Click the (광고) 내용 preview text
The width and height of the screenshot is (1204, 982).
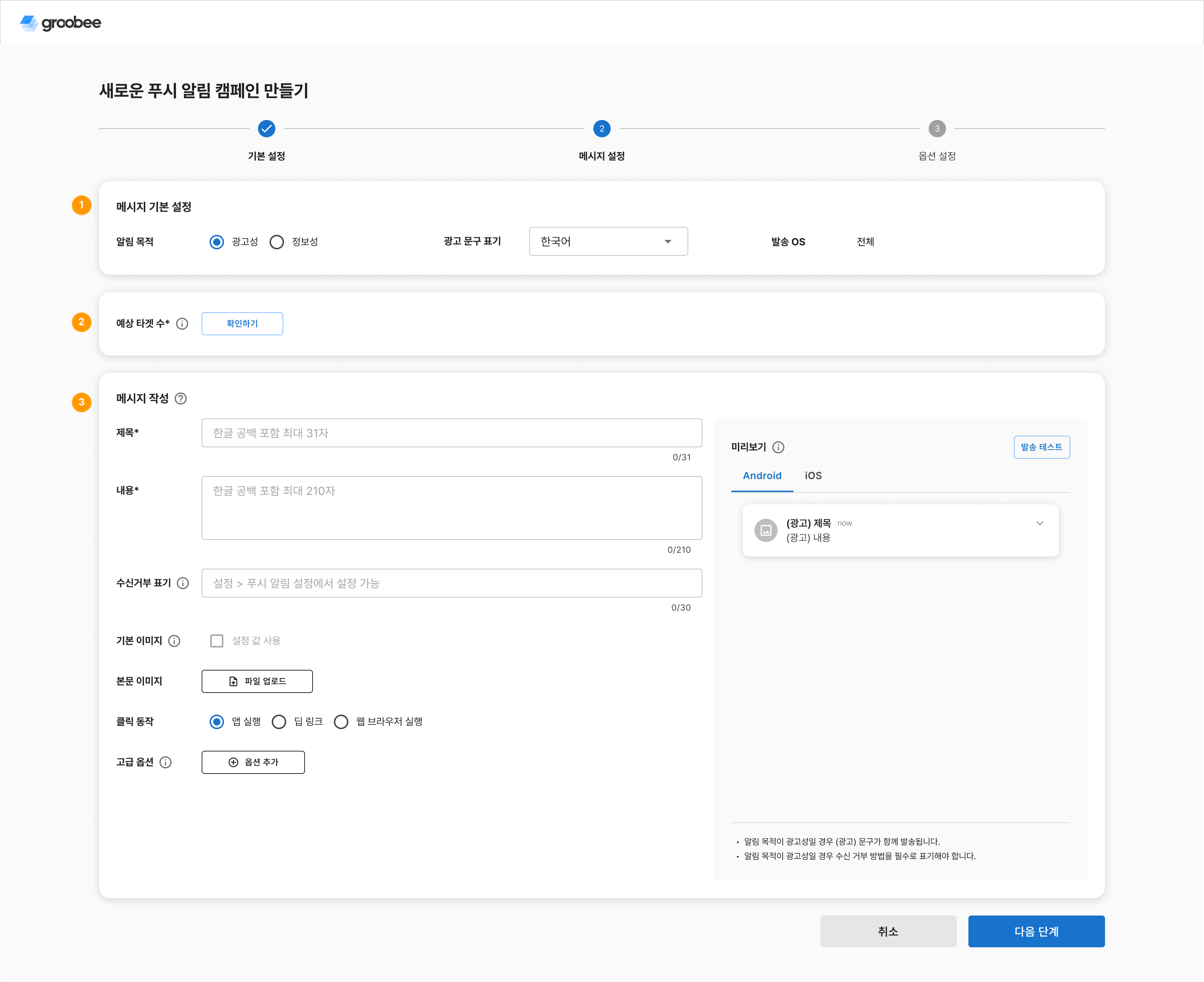point(808,538)
